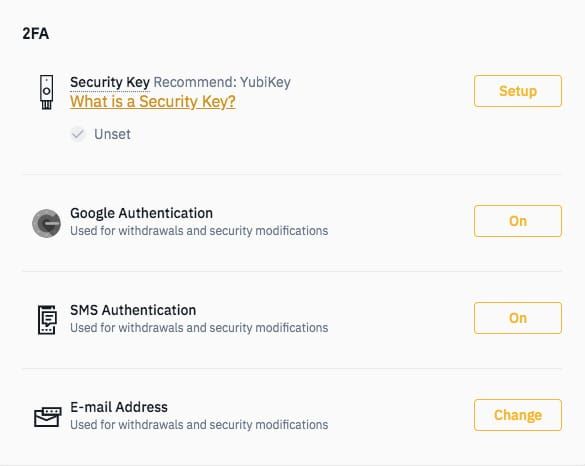Click the dotted-underlined Security Key label
This screenshot has height=466, width=585.
(110, 82)
